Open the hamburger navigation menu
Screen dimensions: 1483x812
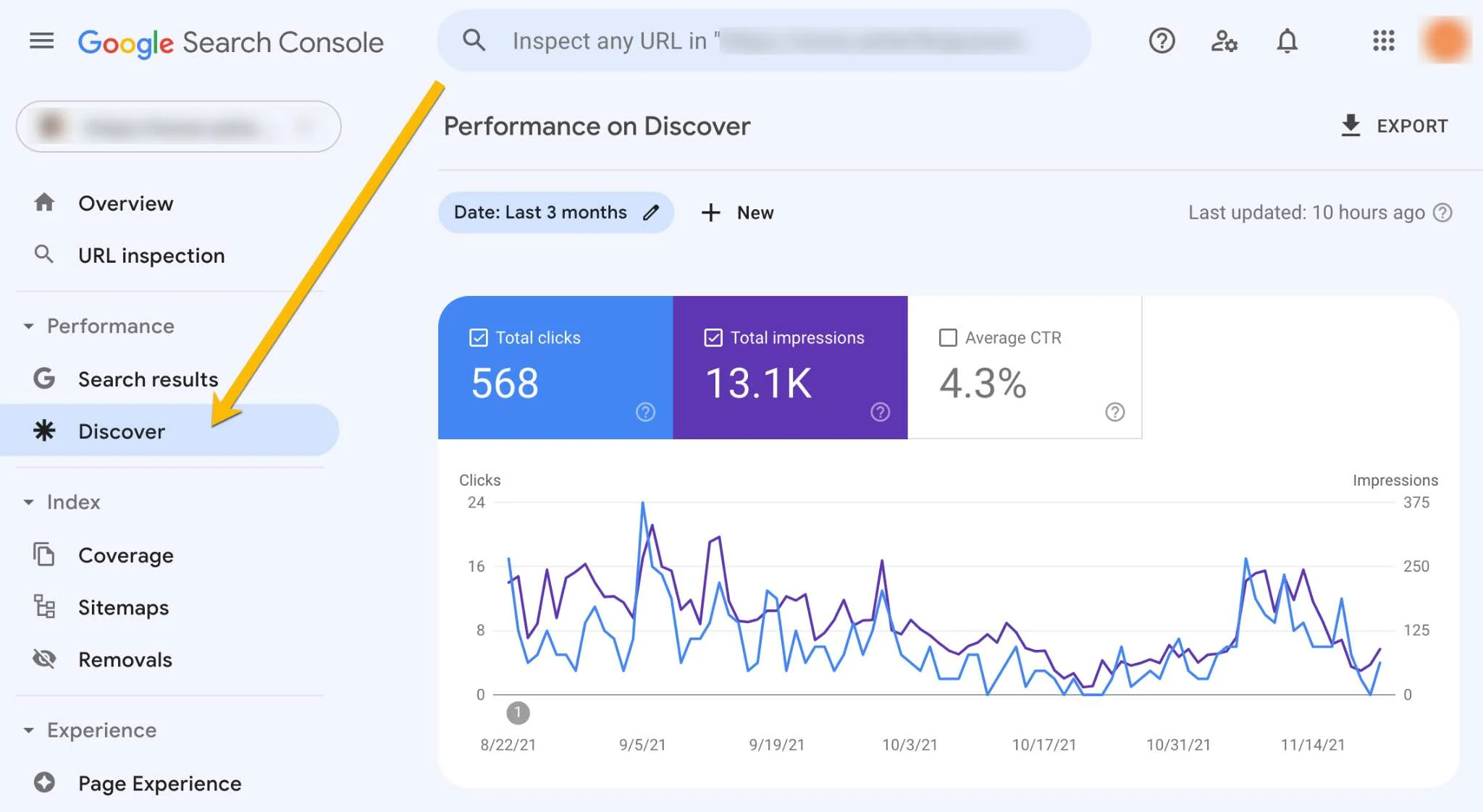[42, 41]
